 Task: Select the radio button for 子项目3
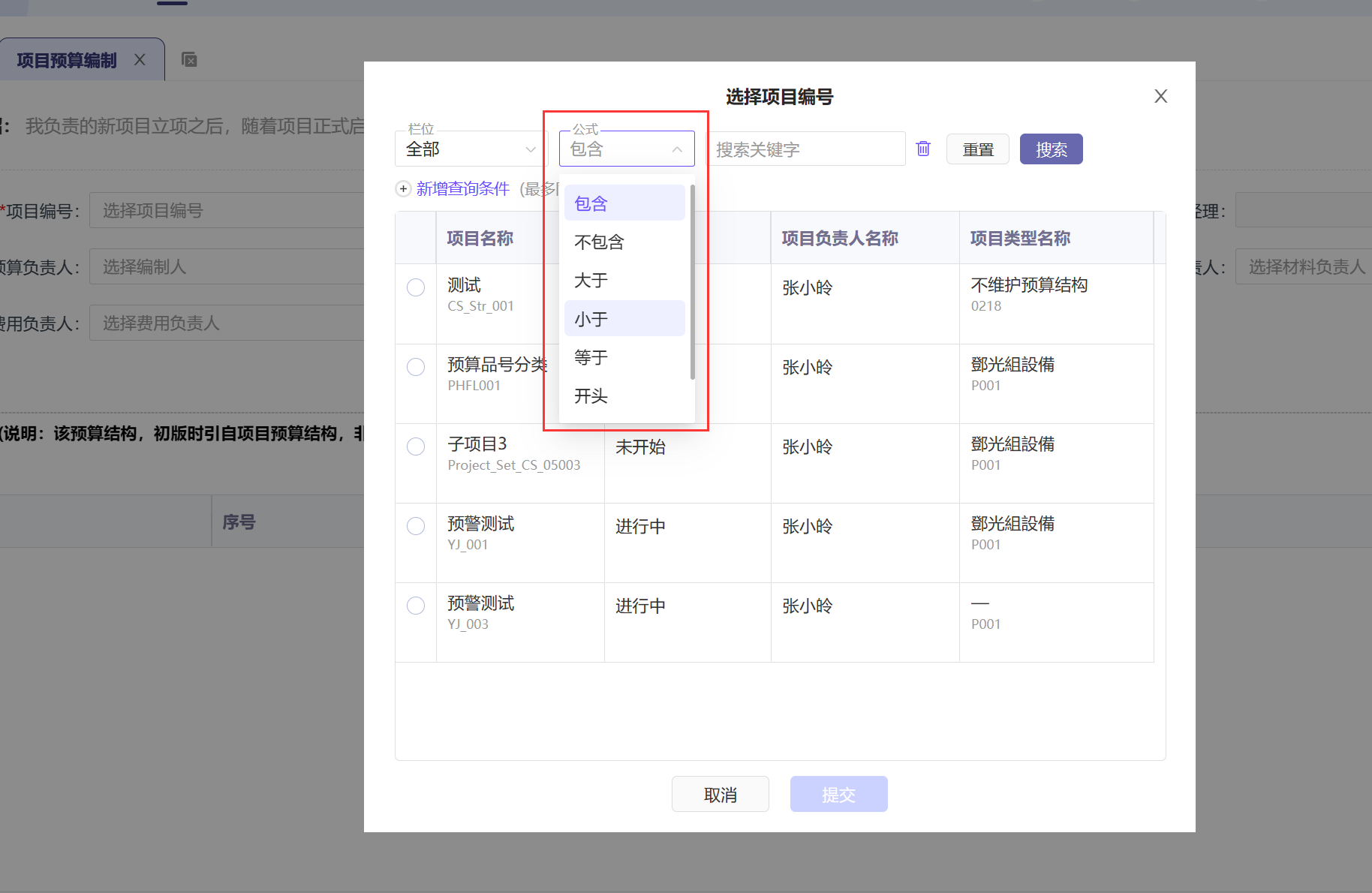[416, 446]
